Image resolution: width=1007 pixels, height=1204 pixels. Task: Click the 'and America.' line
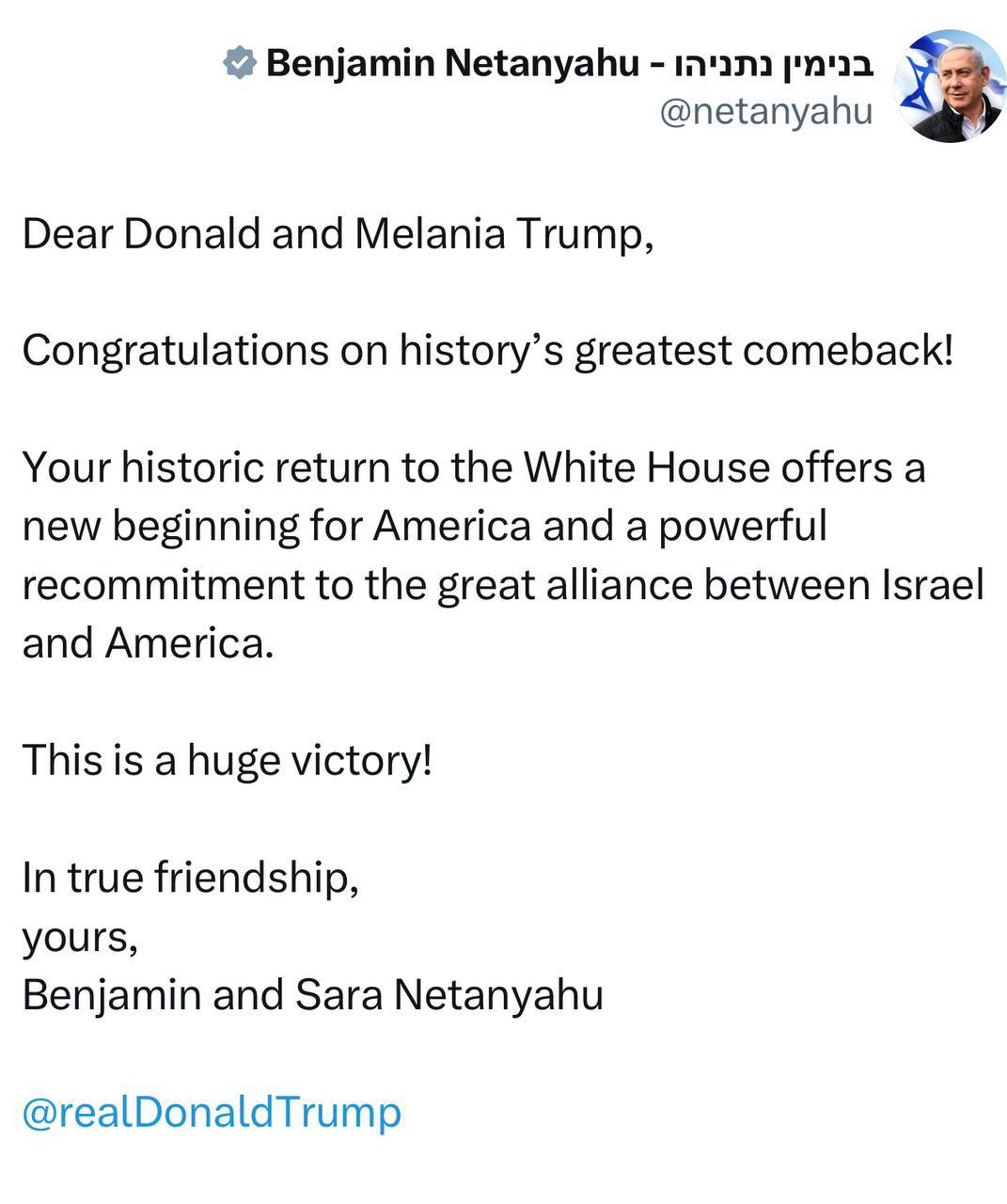(148, 643)
